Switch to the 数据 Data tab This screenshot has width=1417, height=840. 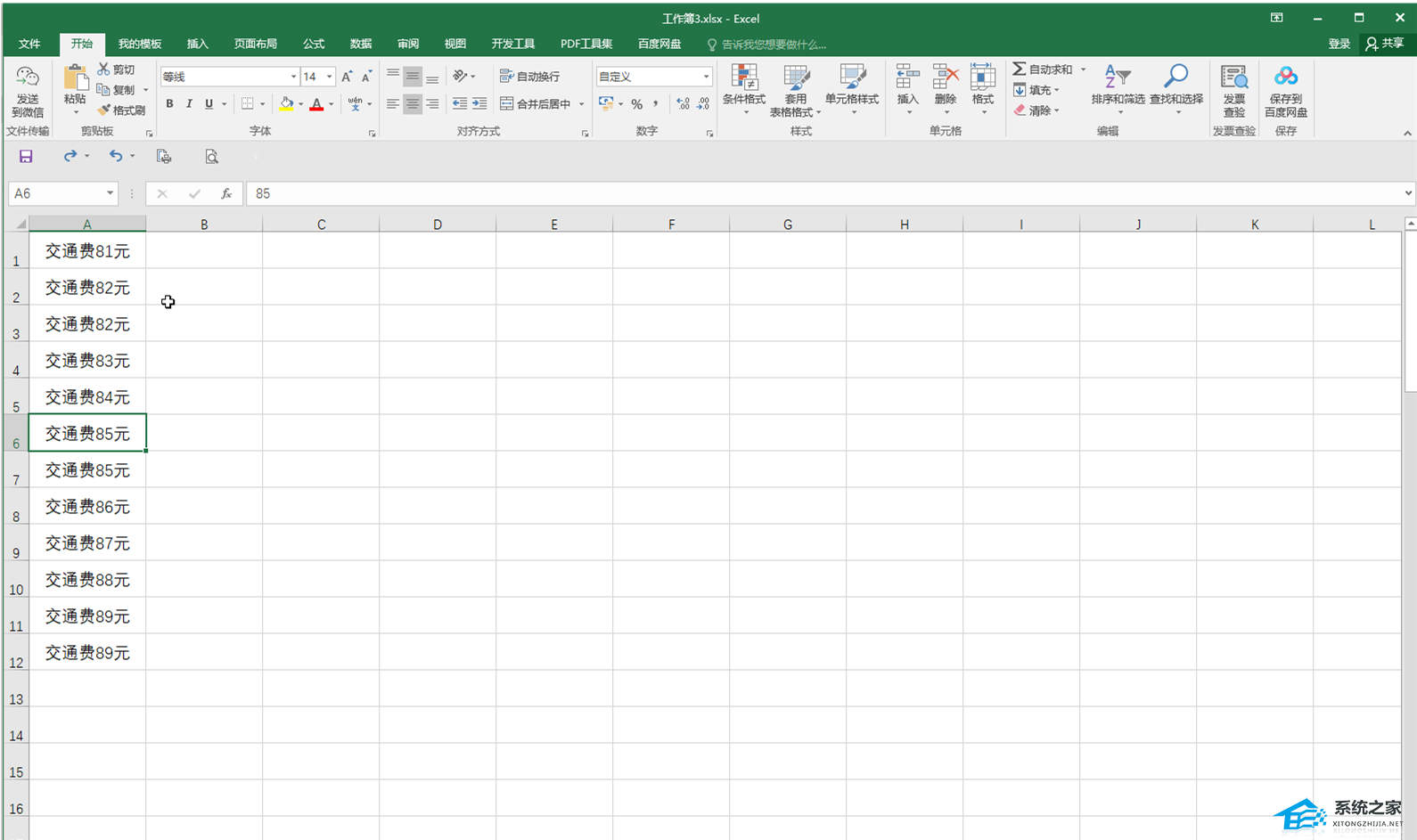(361, 44)
